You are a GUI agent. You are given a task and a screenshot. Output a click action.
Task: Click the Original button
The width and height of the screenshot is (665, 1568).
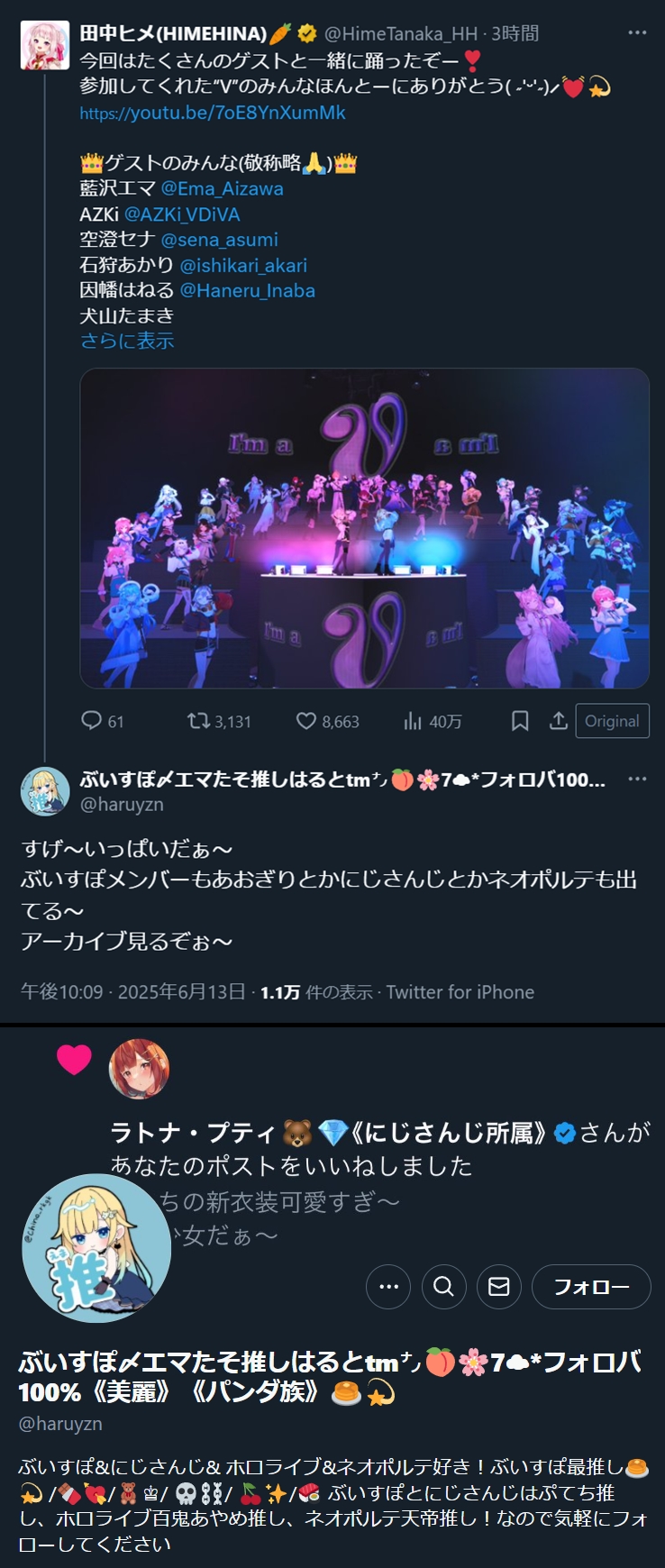tap(612, 721)
